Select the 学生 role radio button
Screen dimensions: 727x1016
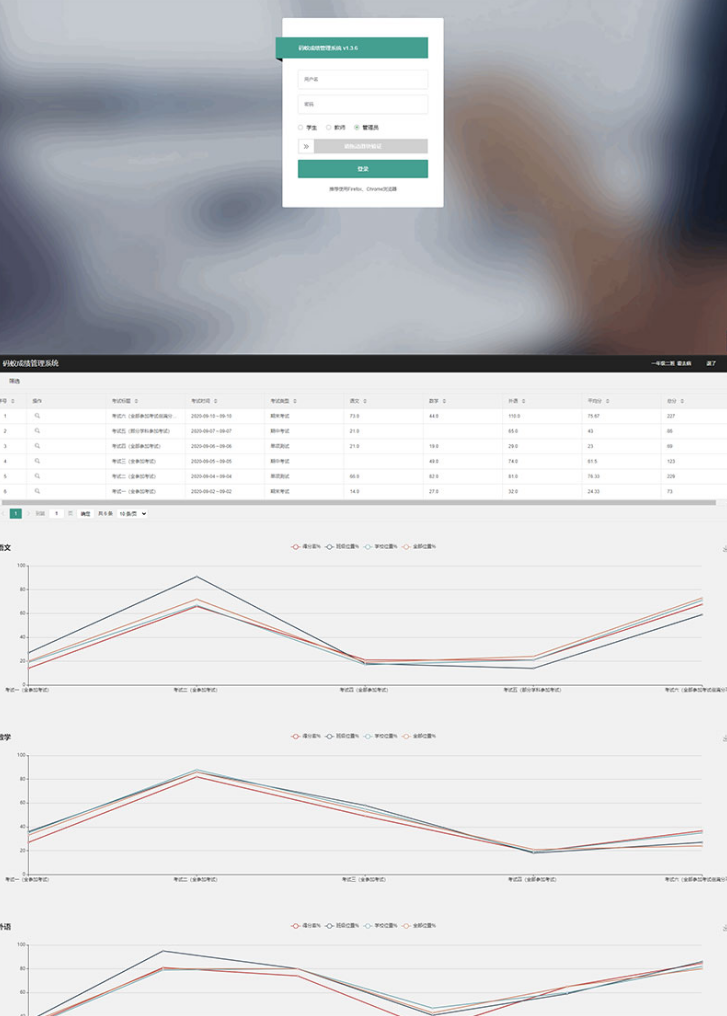(x=301, y=128)
